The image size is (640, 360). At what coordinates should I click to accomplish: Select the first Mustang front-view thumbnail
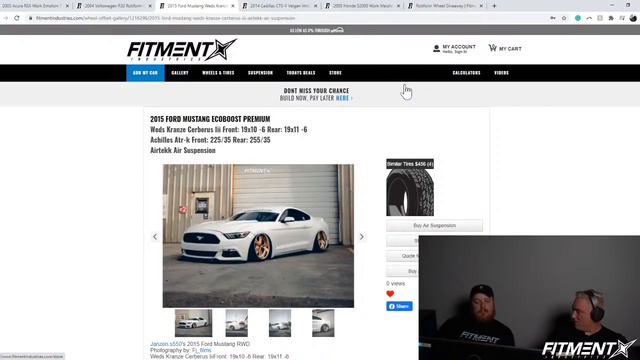[x=193, y=323]
